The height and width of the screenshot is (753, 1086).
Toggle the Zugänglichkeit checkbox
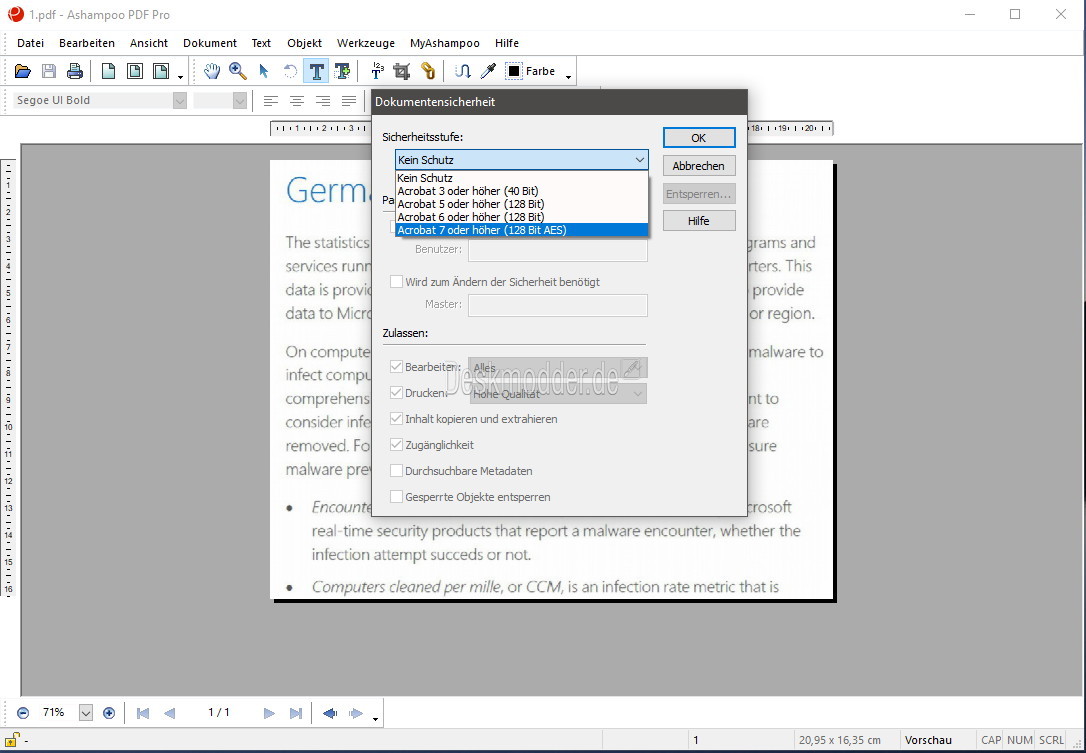(396, 445)
